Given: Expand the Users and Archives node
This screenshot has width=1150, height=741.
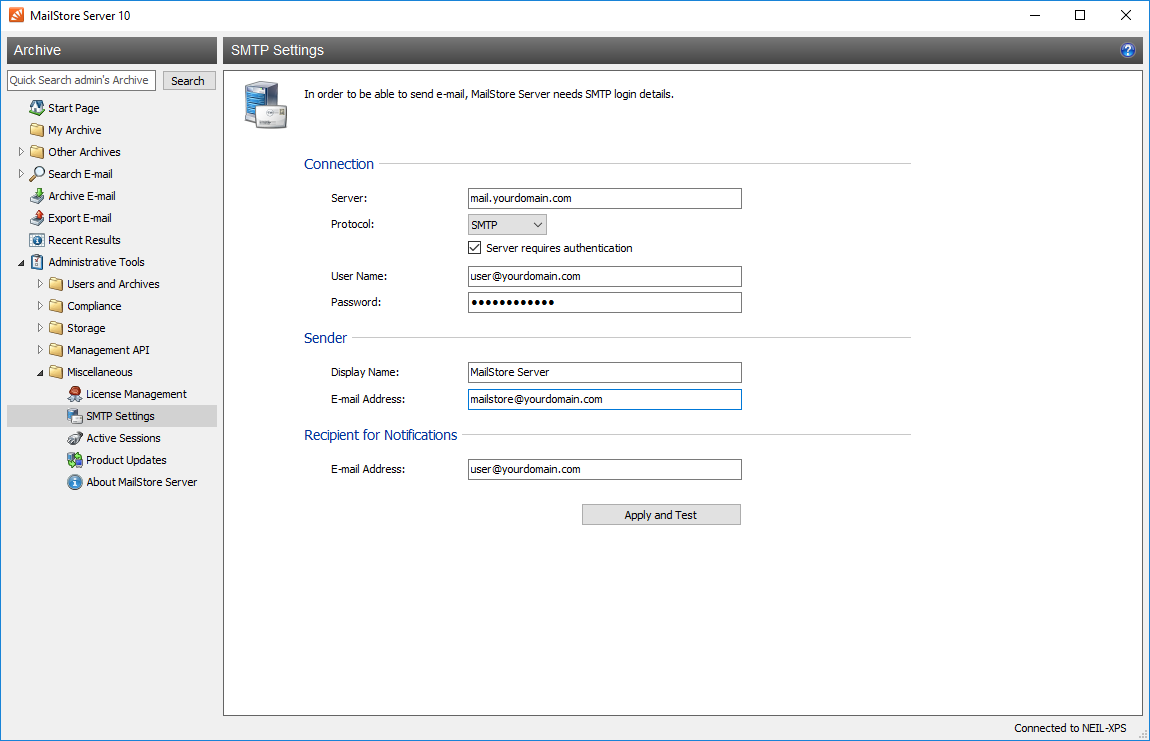Looking at the screenshot, I should point(40,284).
